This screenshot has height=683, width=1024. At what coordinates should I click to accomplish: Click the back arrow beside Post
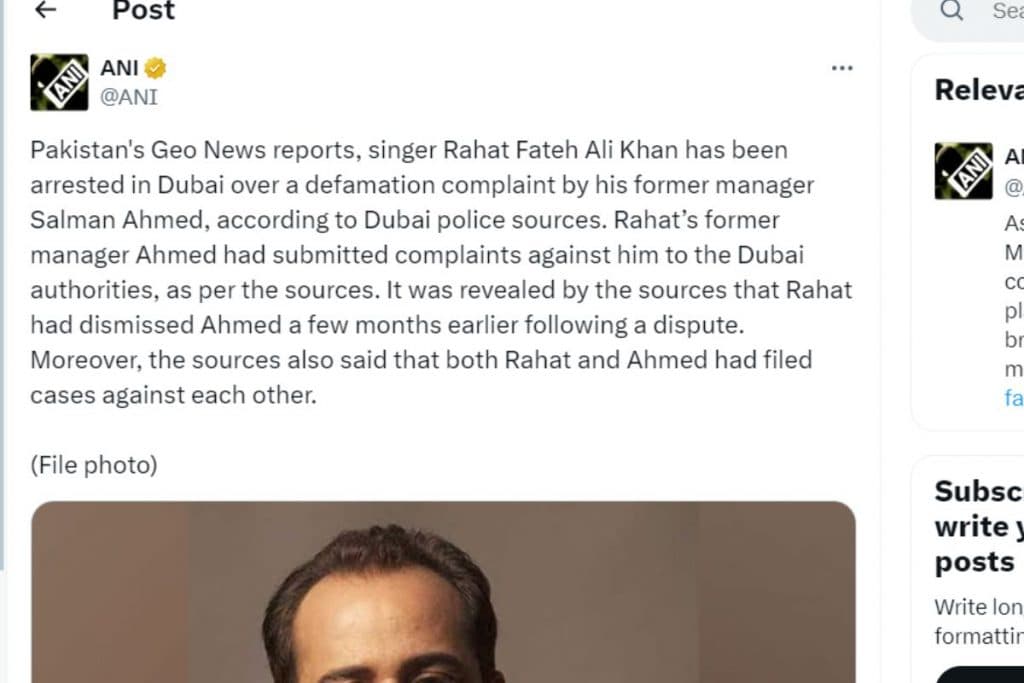[x=45, y=11]
